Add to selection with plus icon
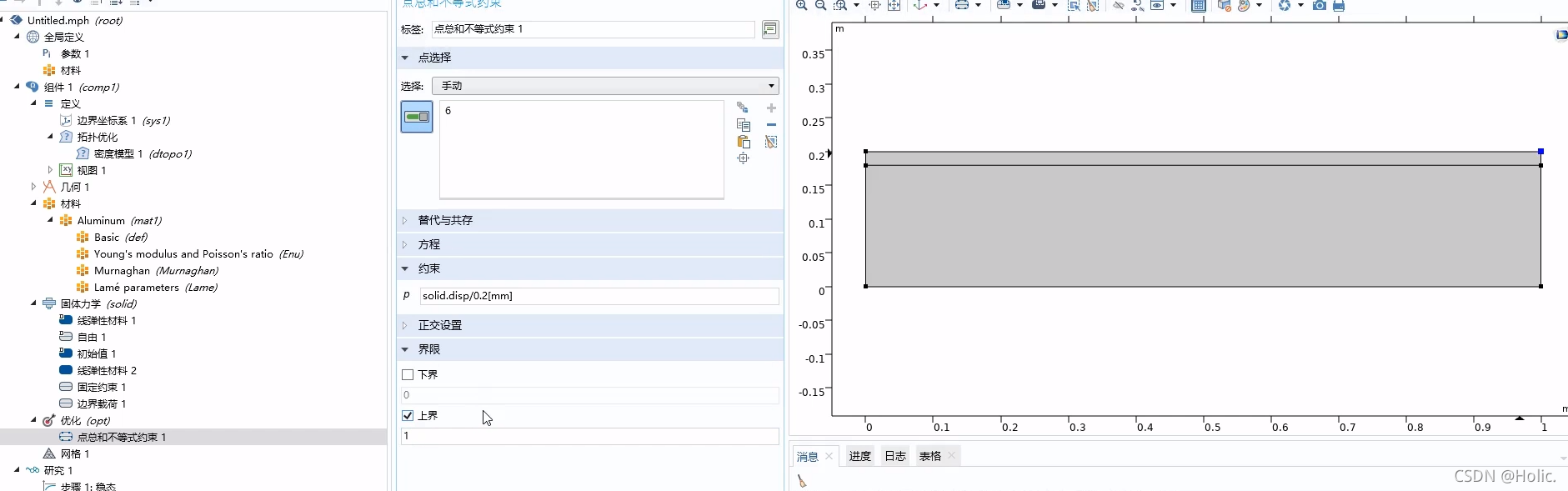 point(771,108)
